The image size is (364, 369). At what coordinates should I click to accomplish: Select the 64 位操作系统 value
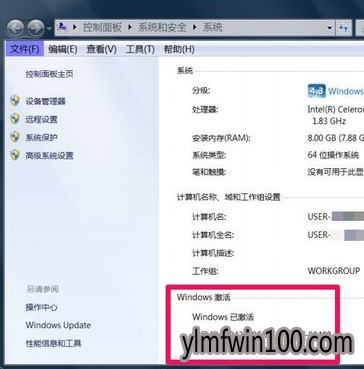point(333,155)
